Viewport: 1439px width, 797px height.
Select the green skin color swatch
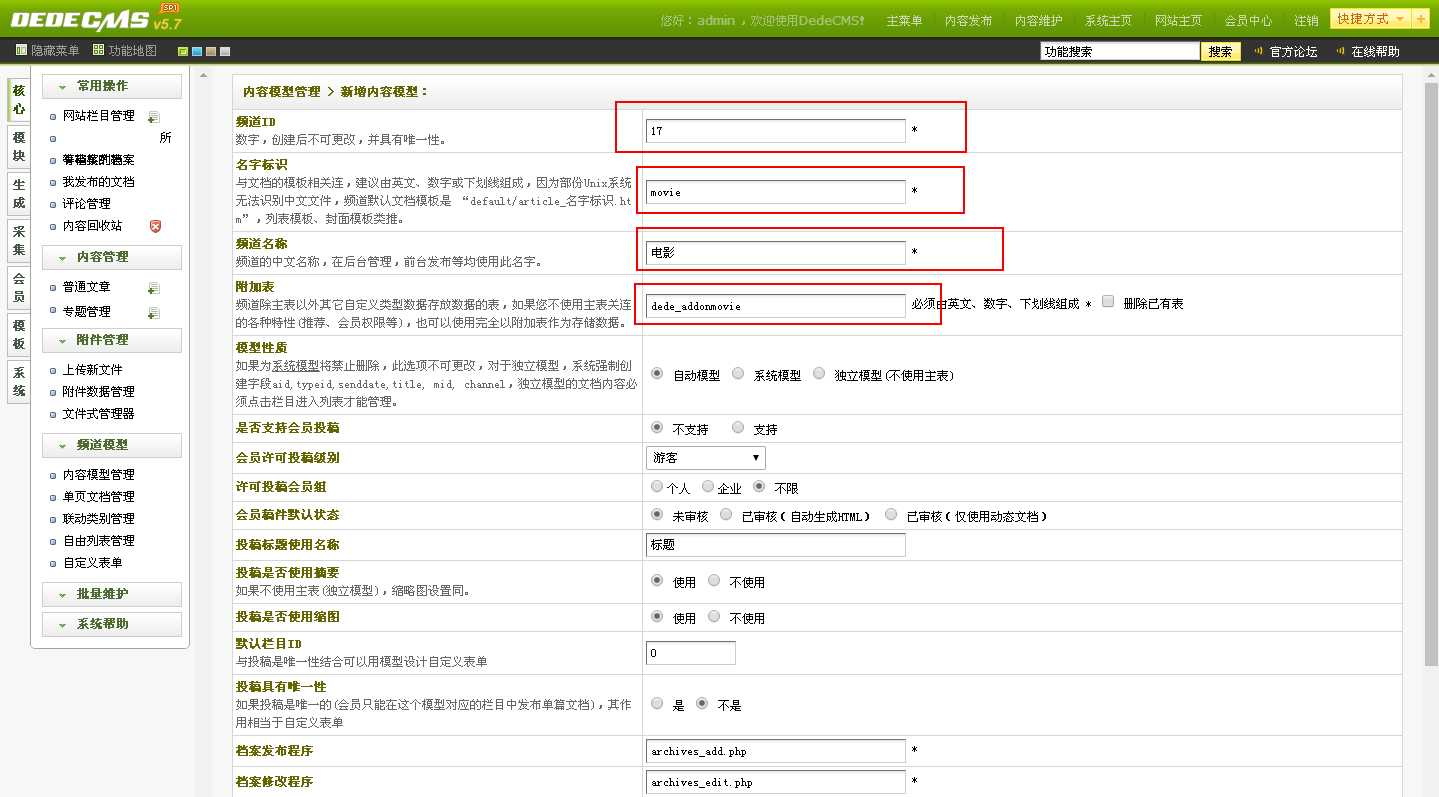(183, 51)
